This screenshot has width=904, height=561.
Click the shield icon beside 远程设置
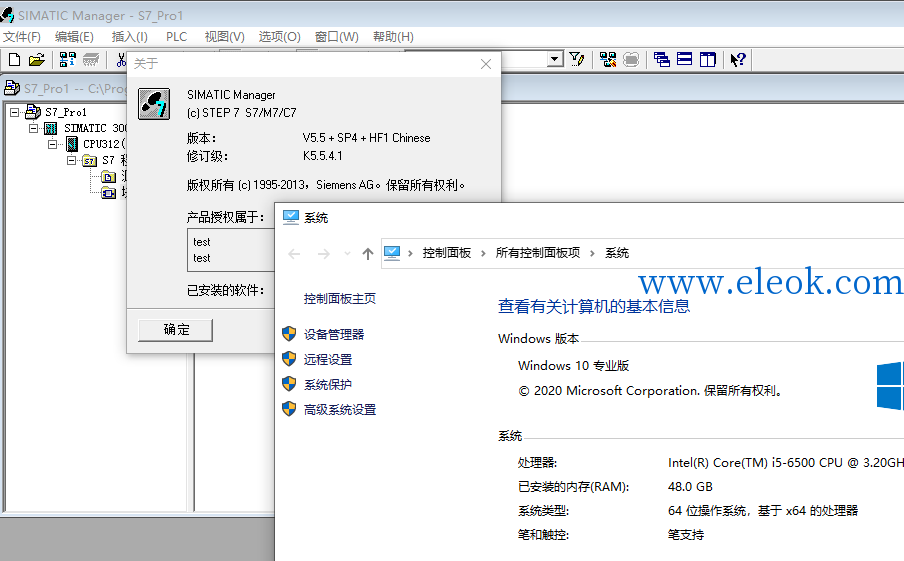click(289, 359)
